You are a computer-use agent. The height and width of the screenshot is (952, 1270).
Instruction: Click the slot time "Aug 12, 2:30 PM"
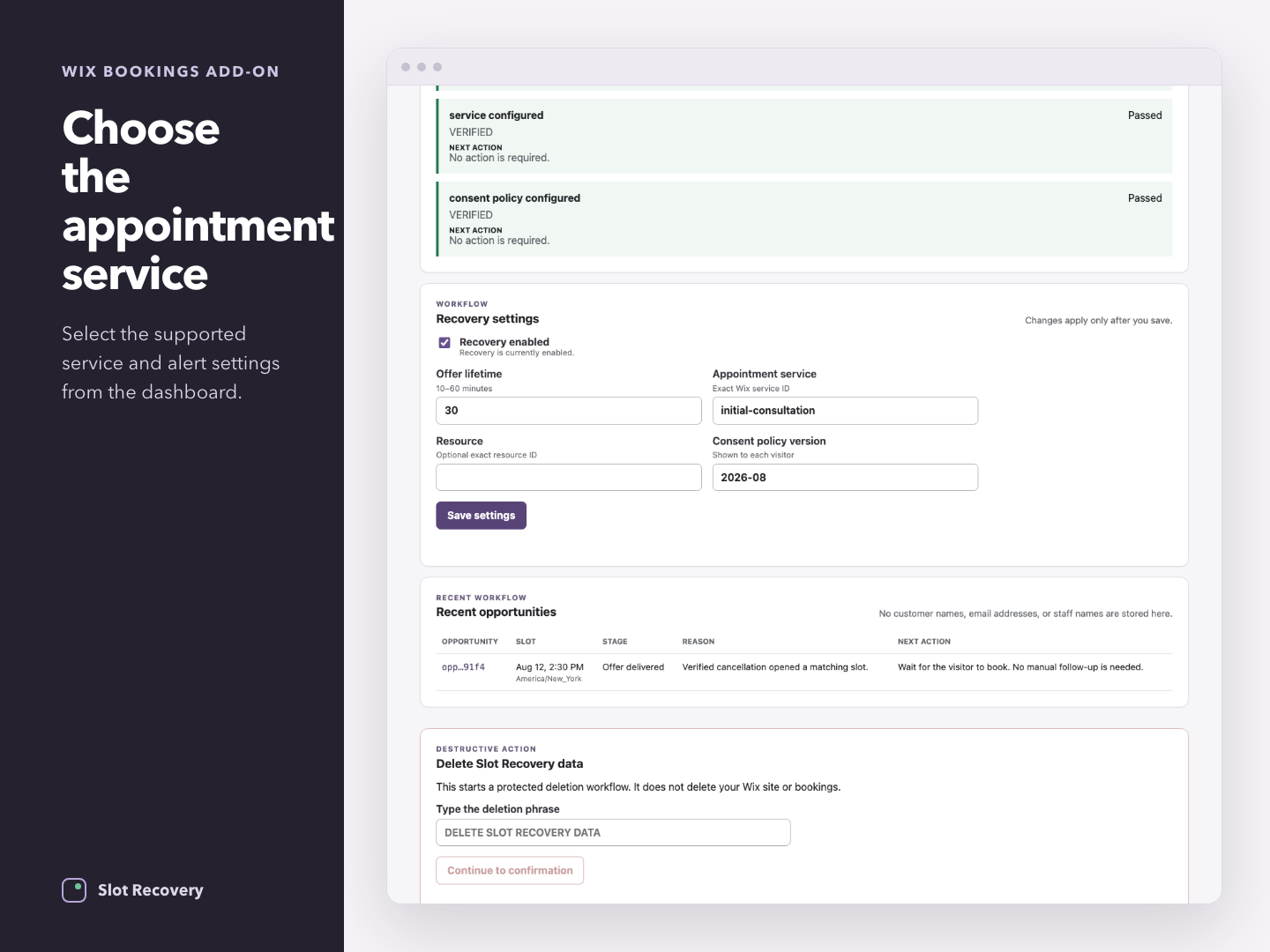click(549, 667)
